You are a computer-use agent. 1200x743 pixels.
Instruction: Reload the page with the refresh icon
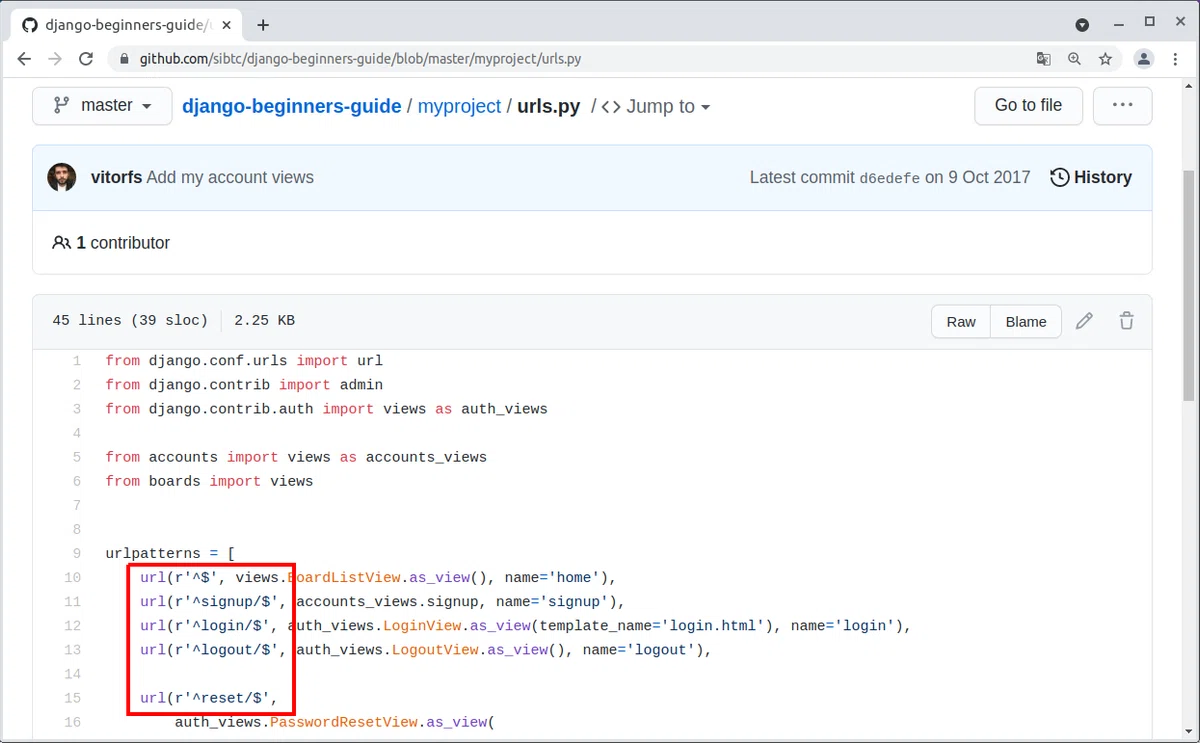tap(86, 59)
